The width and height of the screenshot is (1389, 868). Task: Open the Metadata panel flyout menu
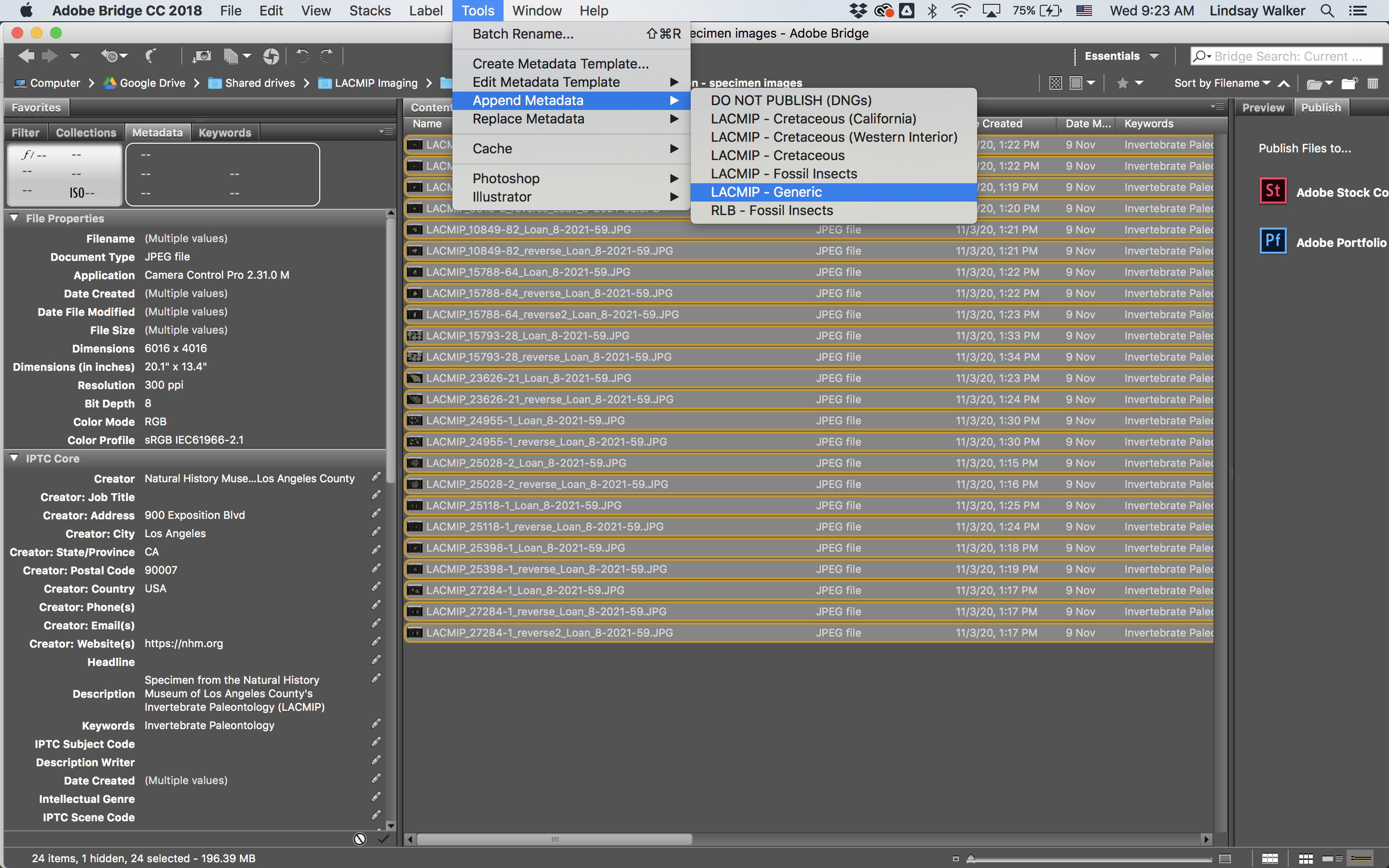click(x=386, y=132)
